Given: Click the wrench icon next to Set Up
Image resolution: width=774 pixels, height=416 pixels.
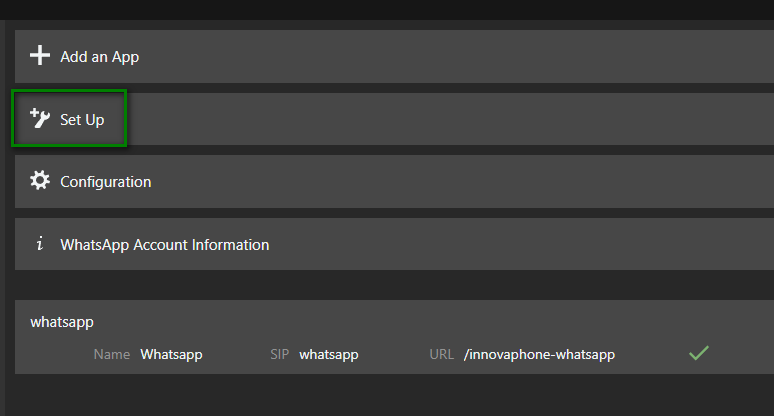Looking at the screenshot, I should click(39, 119).
